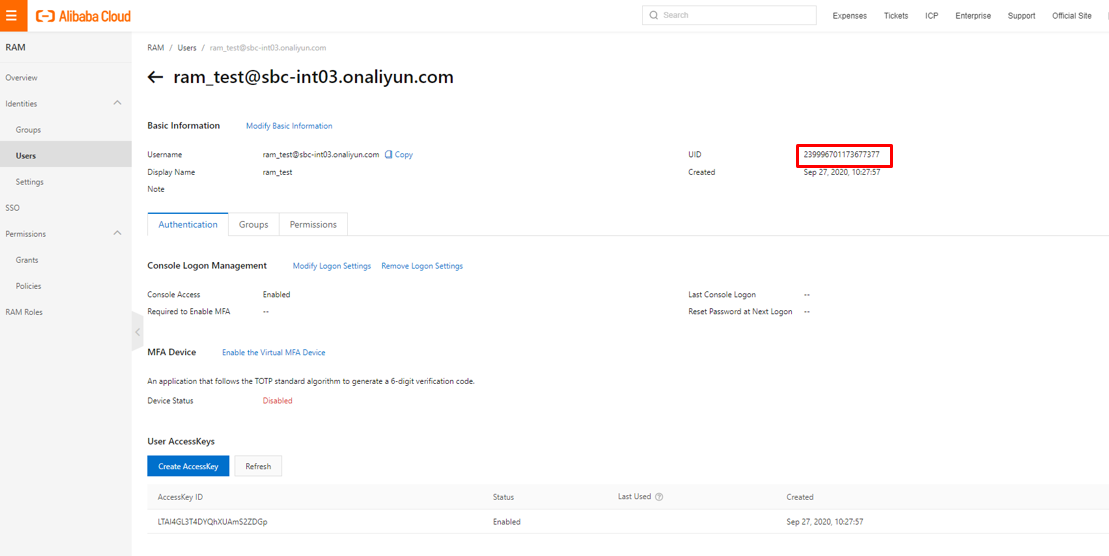Image resolution: width=1109 pixels, height=556 pixels.
Task: Collapse the sidebar using the handle arrow
Action: click(137, 331)
